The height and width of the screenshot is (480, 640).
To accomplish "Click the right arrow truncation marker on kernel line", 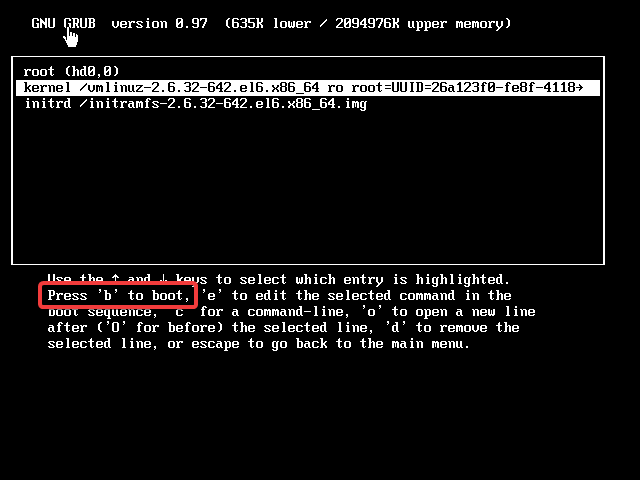I will [x=579, y=87].
